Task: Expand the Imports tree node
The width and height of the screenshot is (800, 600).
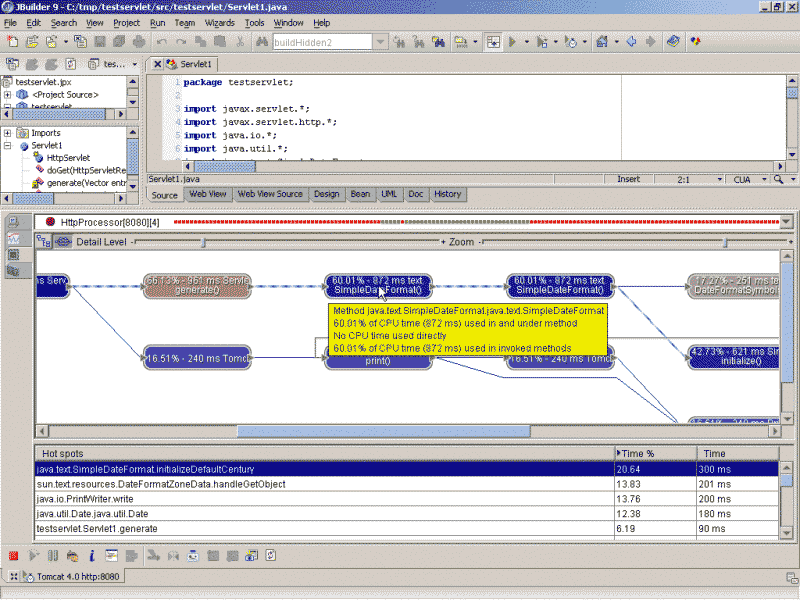Action: click(8, 133)
